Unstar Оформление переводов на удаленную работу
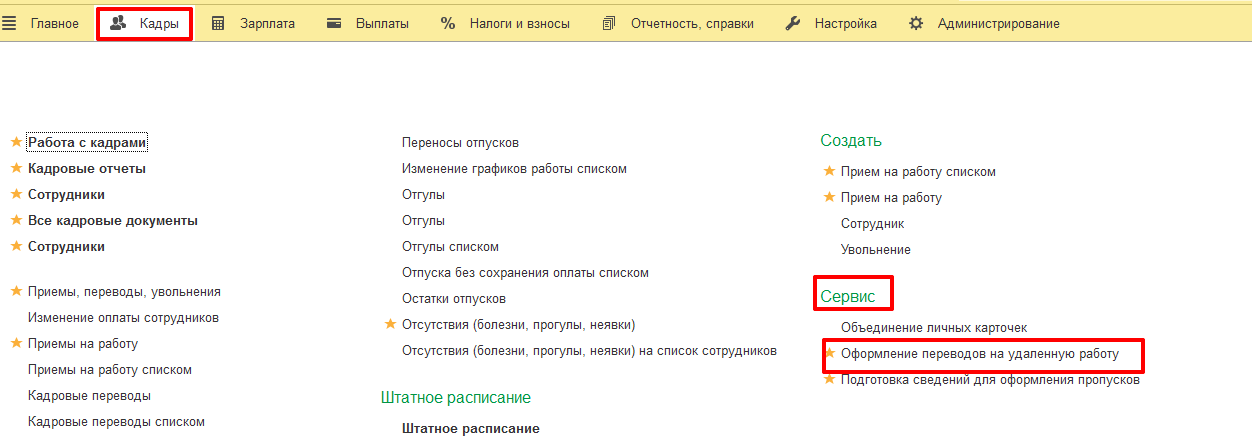This screenshot has width=1252, height=437. [x=829, y=353]
